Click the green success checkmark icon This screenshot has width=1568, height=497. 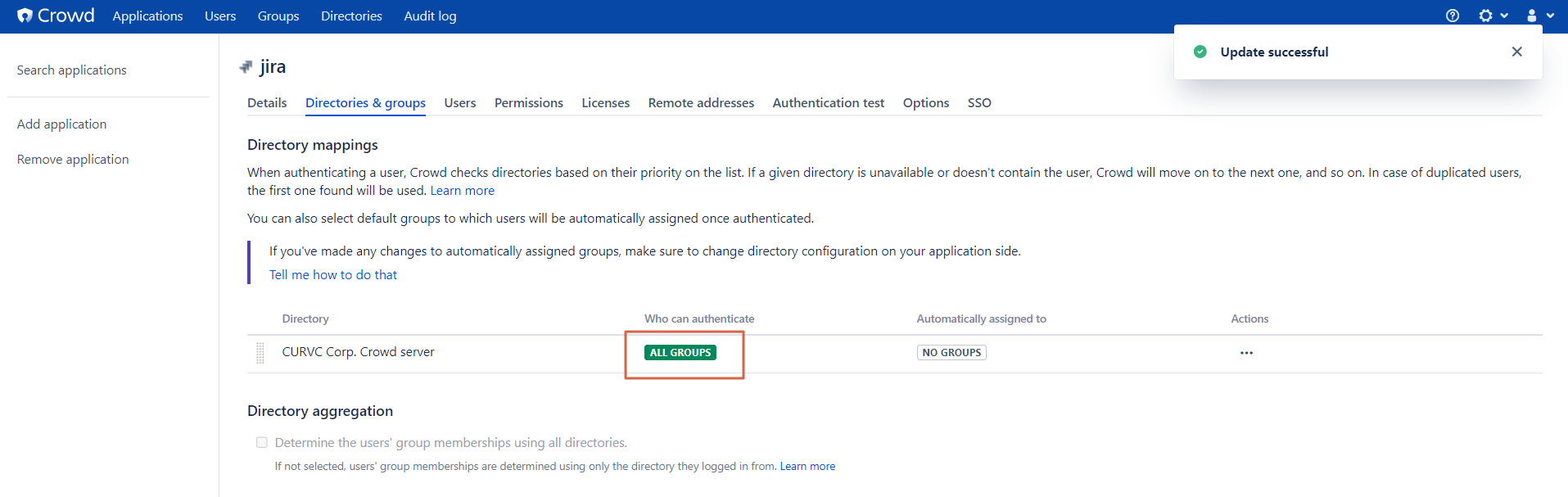[1200, 52]
